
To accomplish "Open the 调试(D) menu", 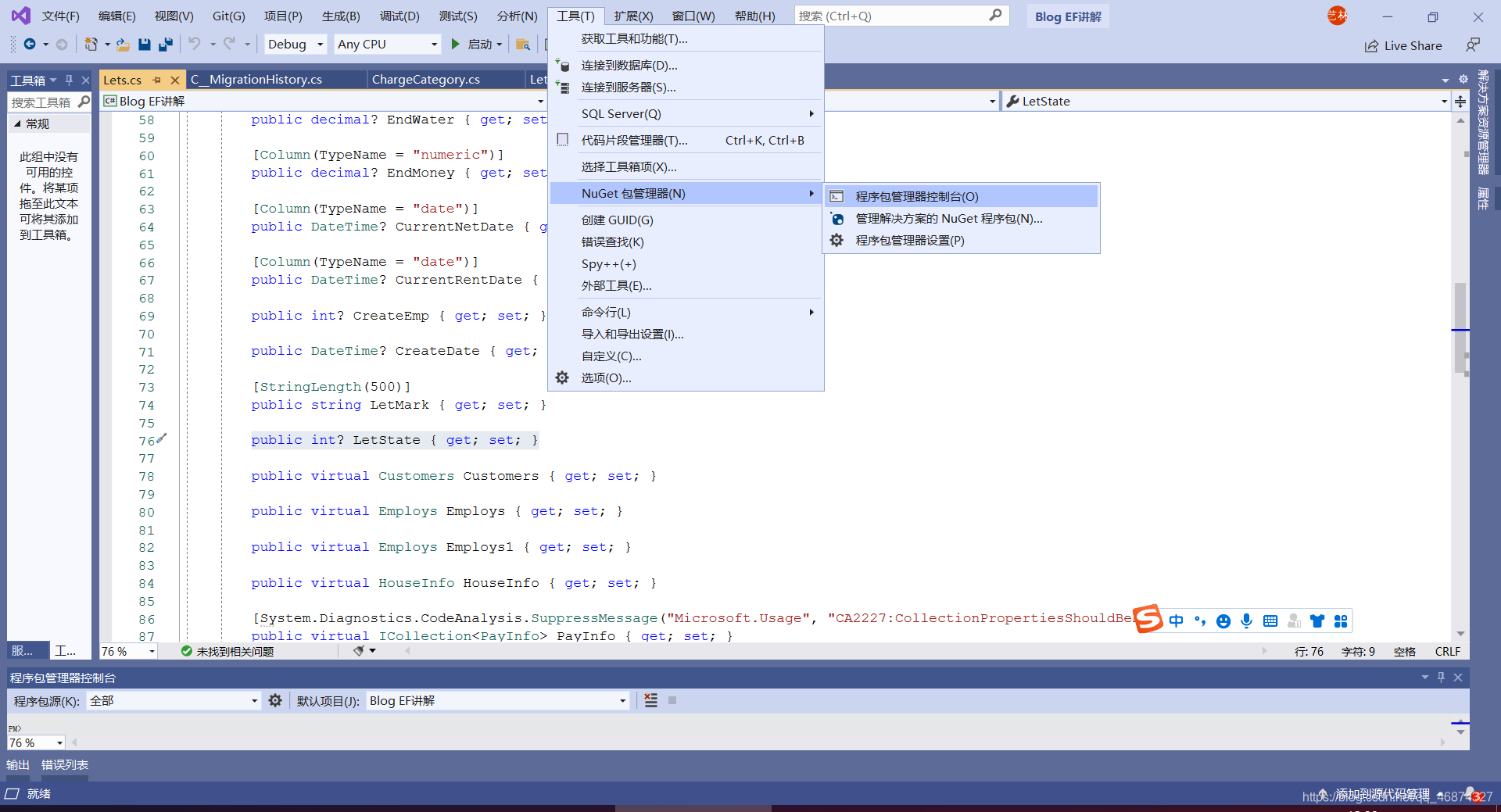I will point(399,16).
